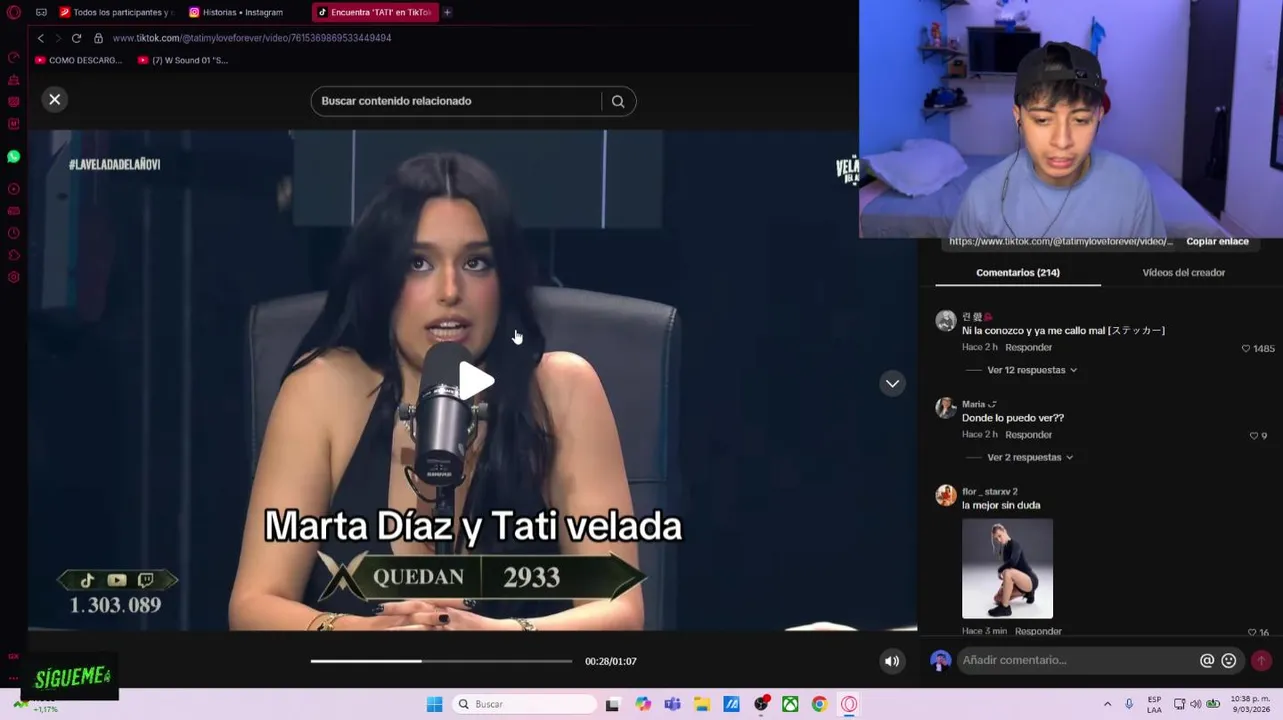The height and width of the screenshot is (720, 1283).
Task: Close the TikTok video viewer
Action: (x=55, y=99)
